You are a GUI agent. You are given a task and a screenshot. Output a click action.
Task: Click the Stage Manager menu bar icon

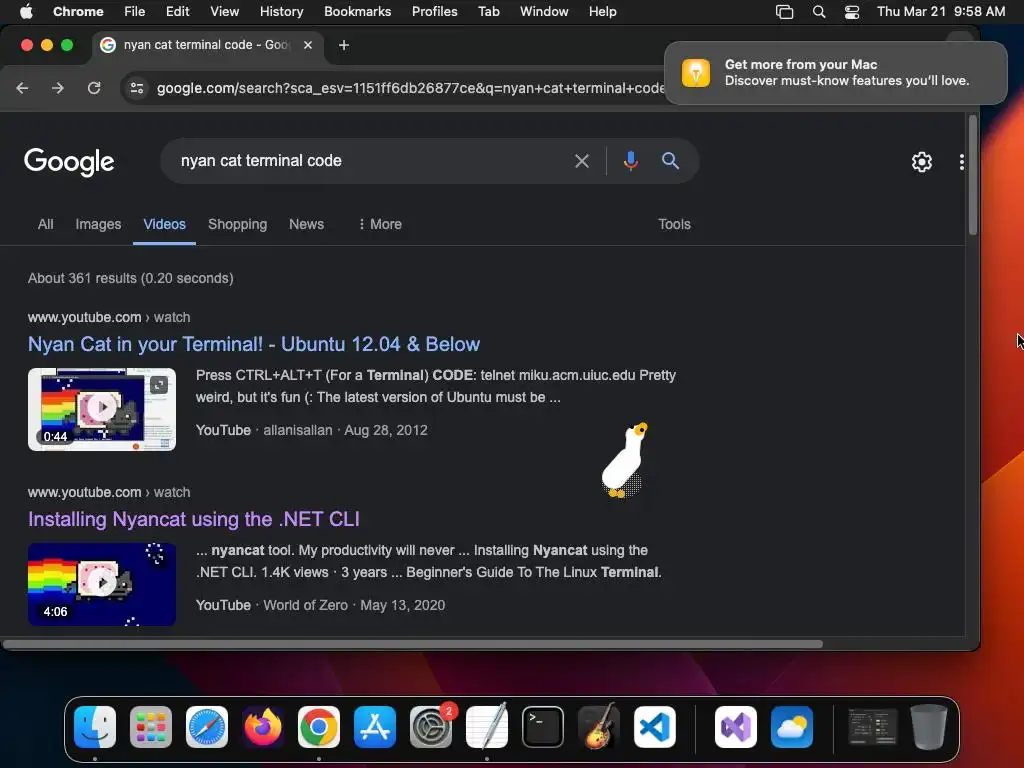[784, 12]
